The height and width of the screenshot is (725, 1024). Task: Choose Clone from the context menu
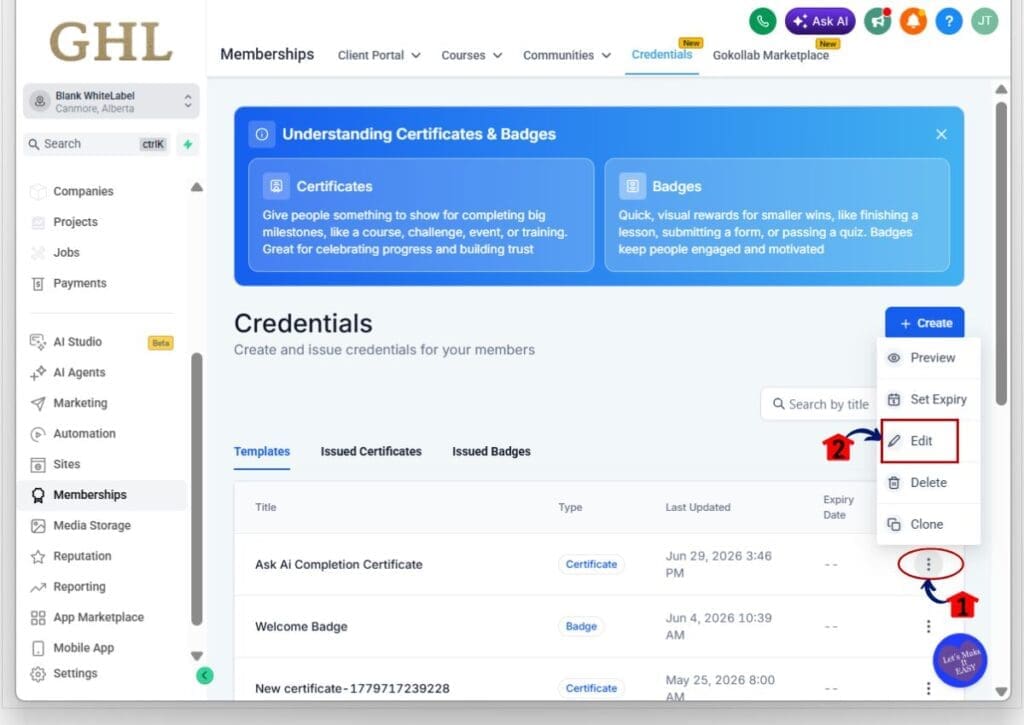[928, 524]
